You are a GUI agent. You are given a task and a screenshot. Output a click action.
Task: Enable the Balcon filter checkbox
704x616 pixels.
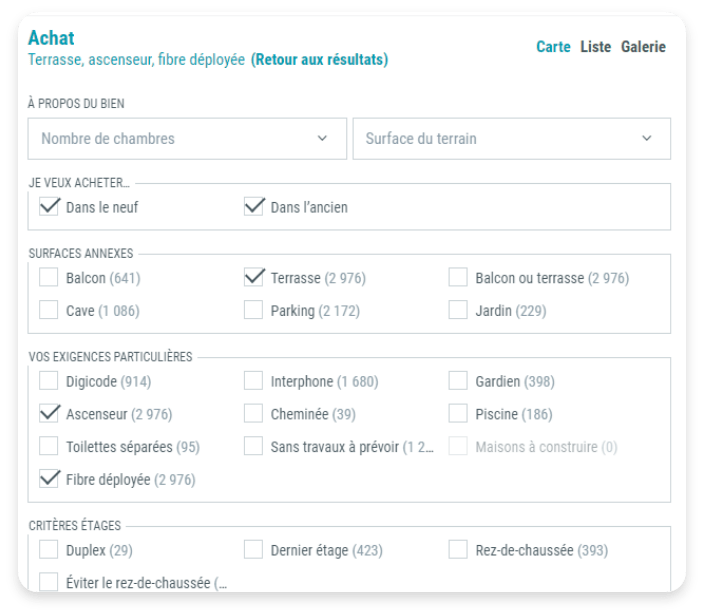tap(49, 278)
